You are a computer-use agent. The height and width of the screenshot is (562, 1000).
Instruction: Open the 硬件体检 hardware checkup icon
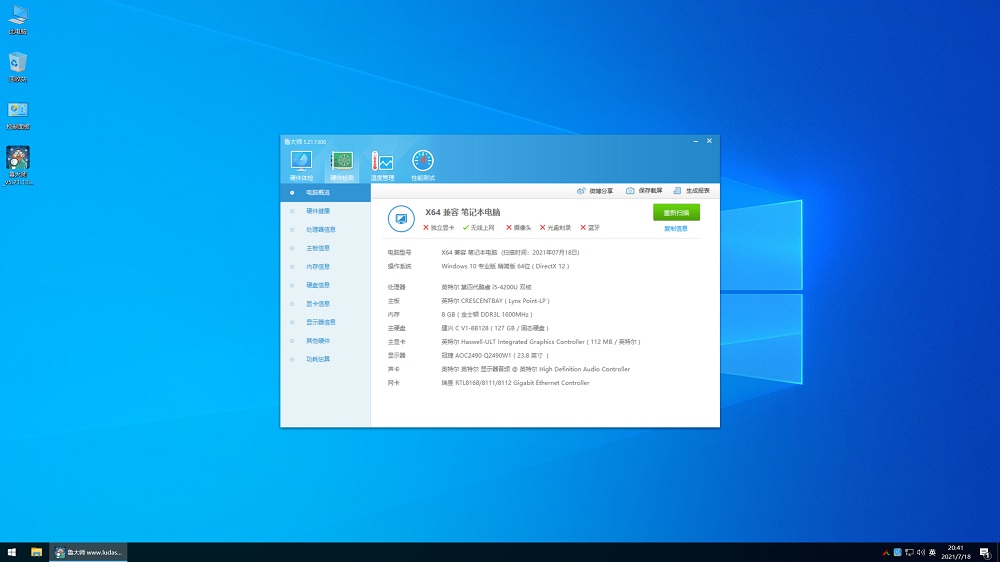point(301,162)
